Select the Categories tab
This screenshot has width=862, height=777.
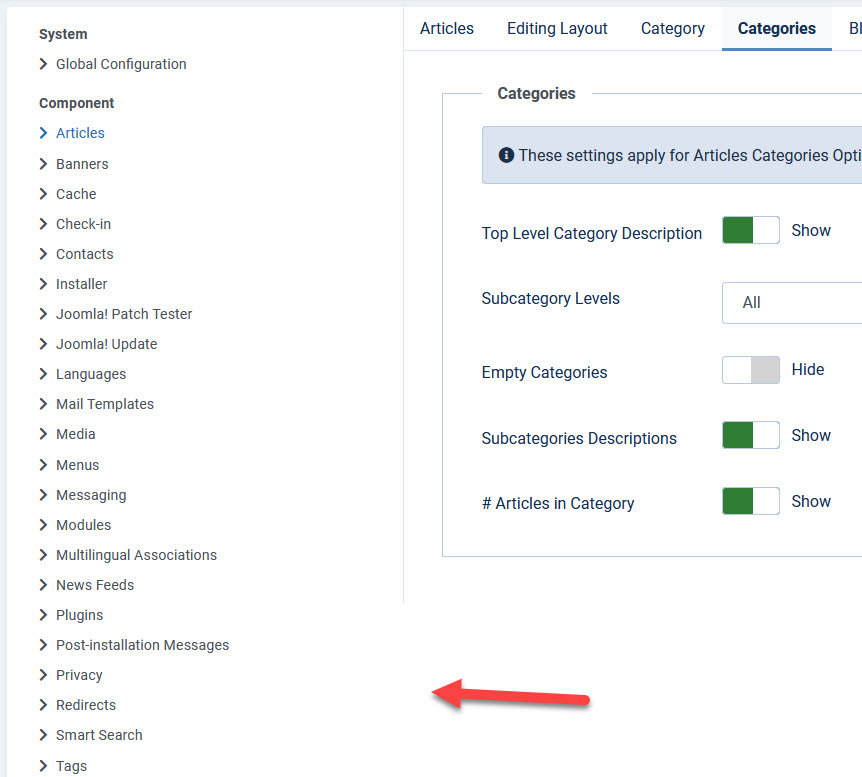(777, 29)
